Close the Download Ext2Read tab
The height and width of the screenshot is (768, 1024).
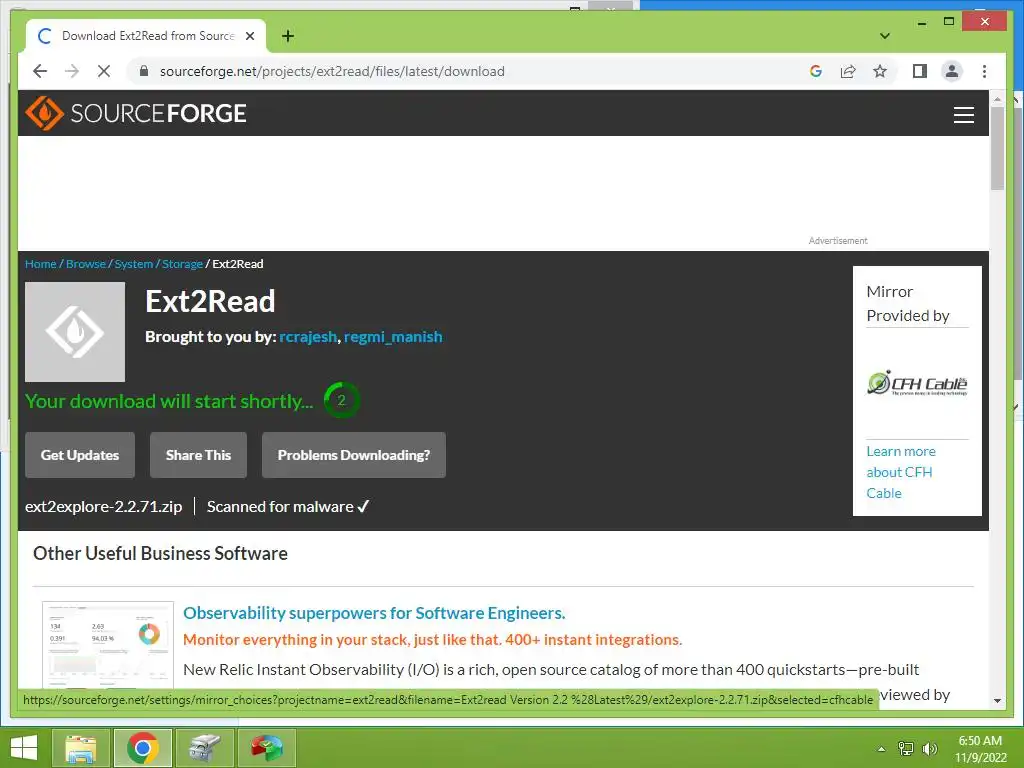tap(249, 36)
